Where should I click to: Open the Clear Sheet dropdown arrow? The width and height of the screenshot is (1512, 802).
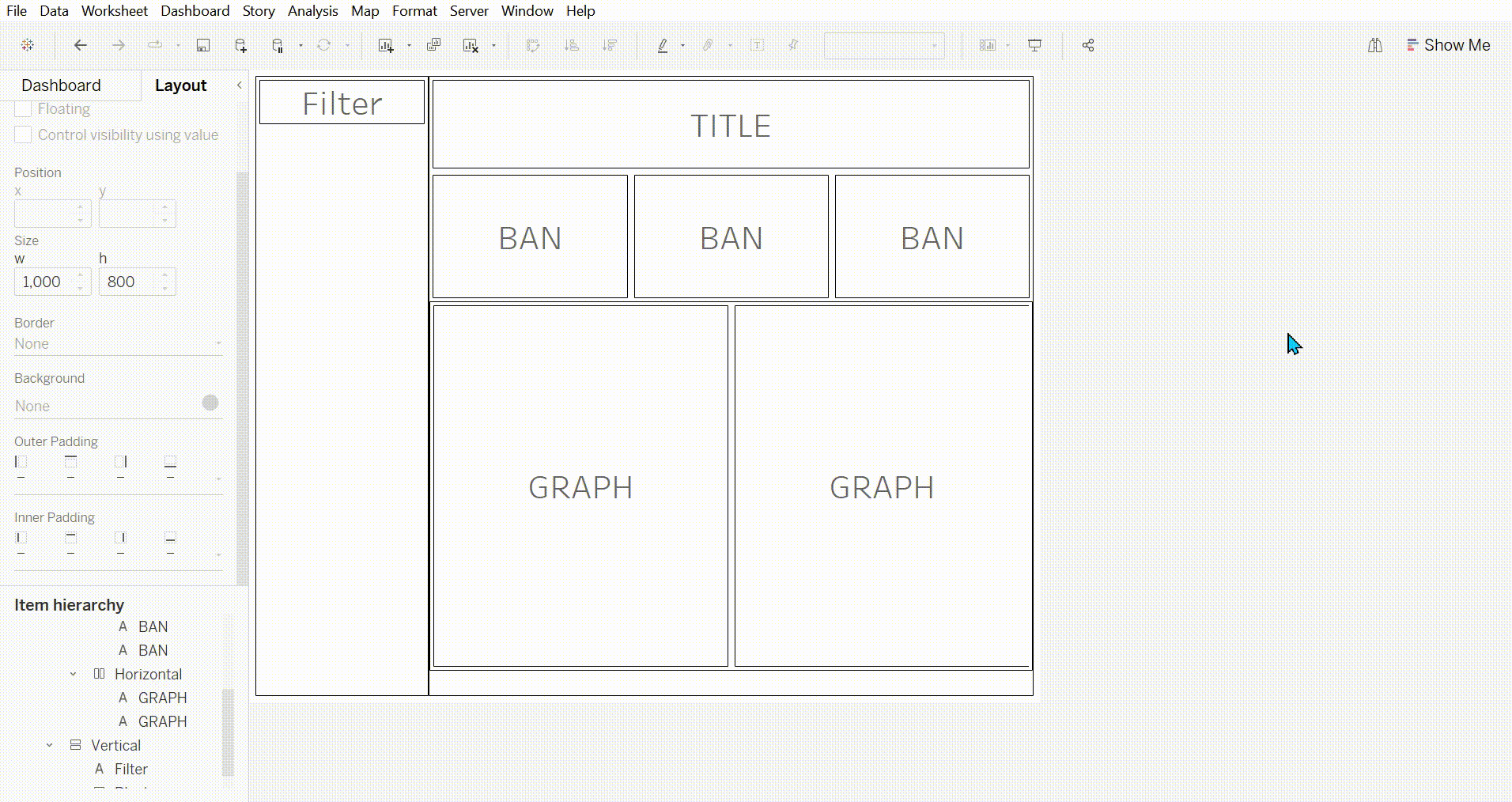point(493,45)
